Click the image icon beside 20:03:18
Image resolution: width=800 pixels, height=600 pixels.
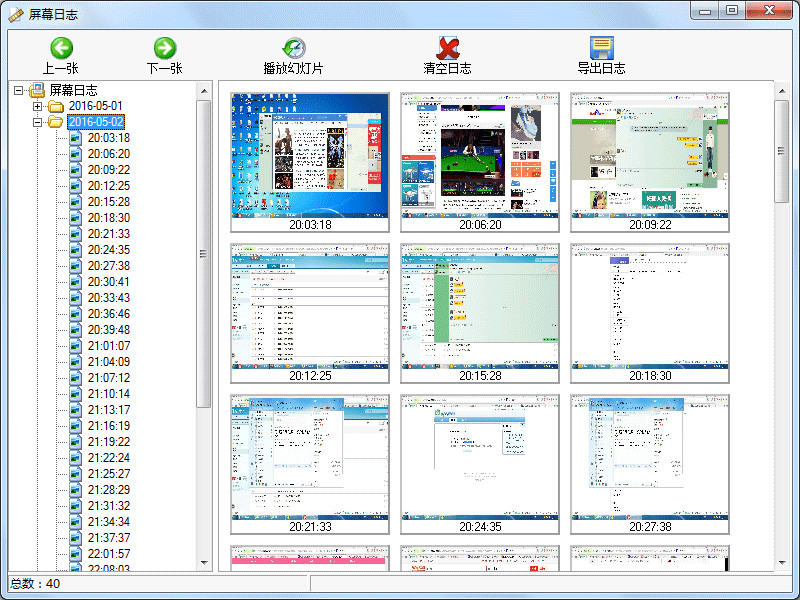[75, 138]
